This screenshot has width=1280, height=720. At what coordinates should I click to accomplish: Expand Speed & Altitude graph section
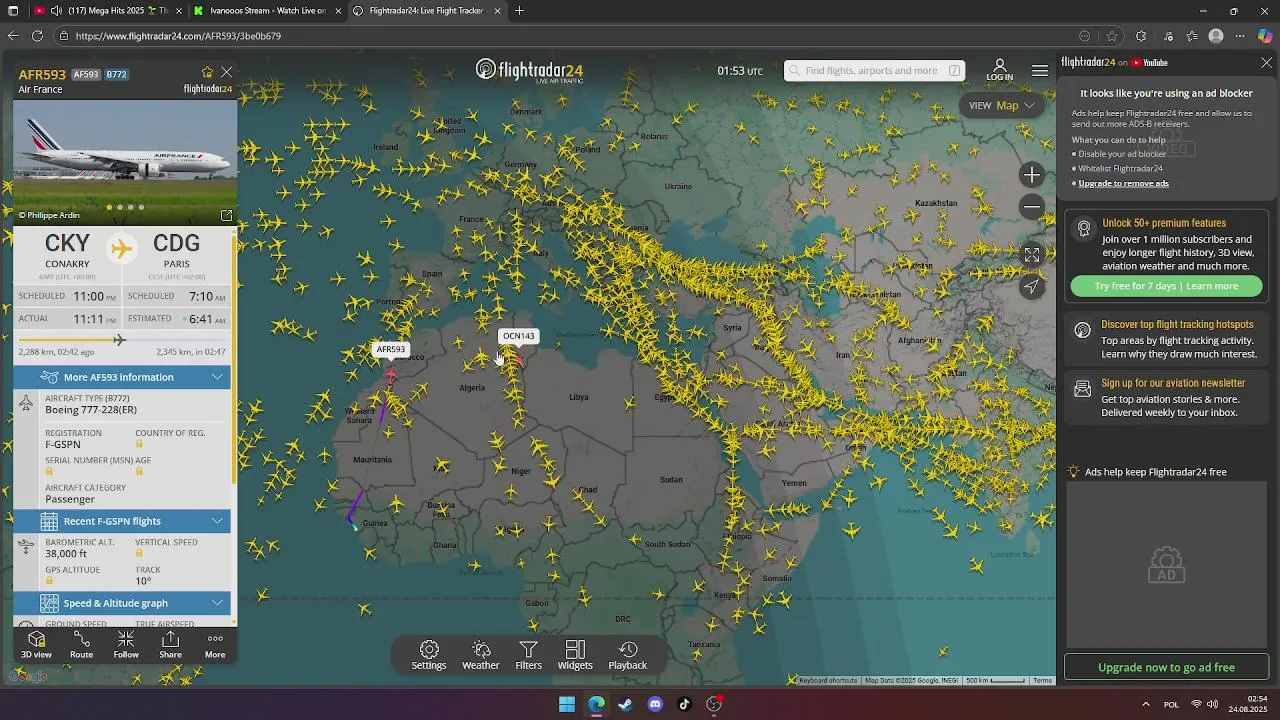[x=122, y=603]
